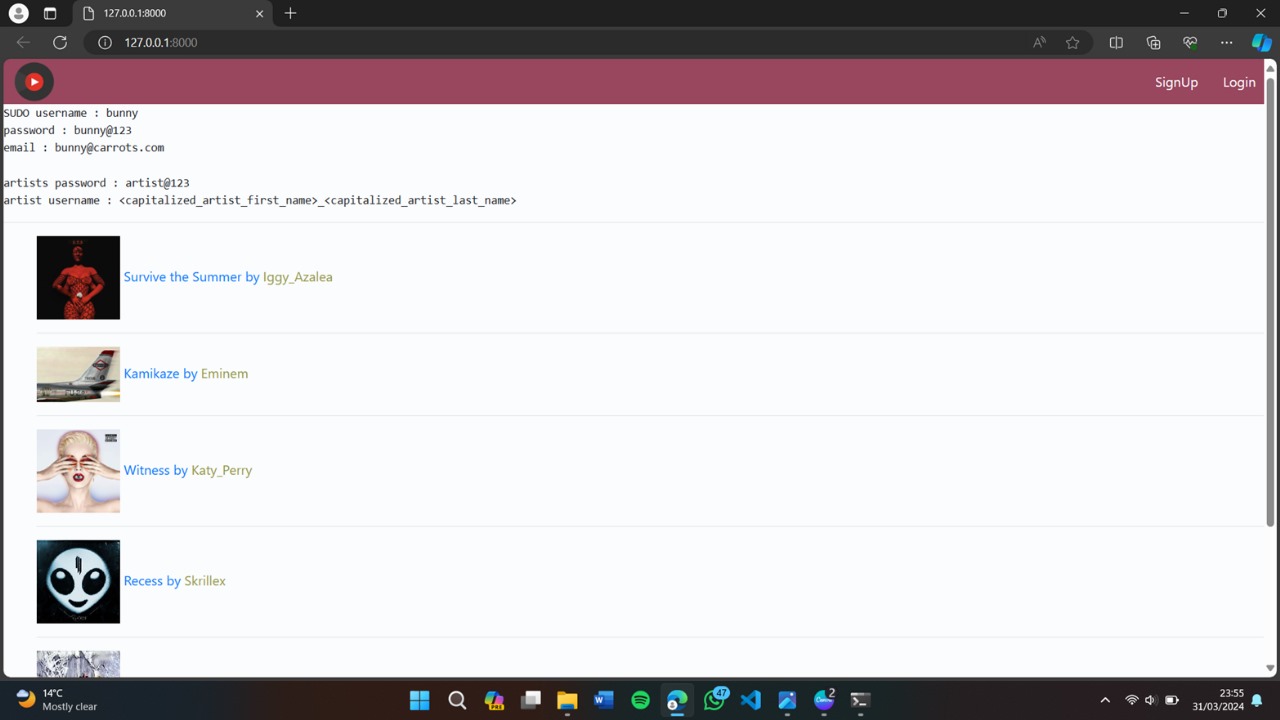
Task: Open the SignUp page
Action: pos(1176,82)
